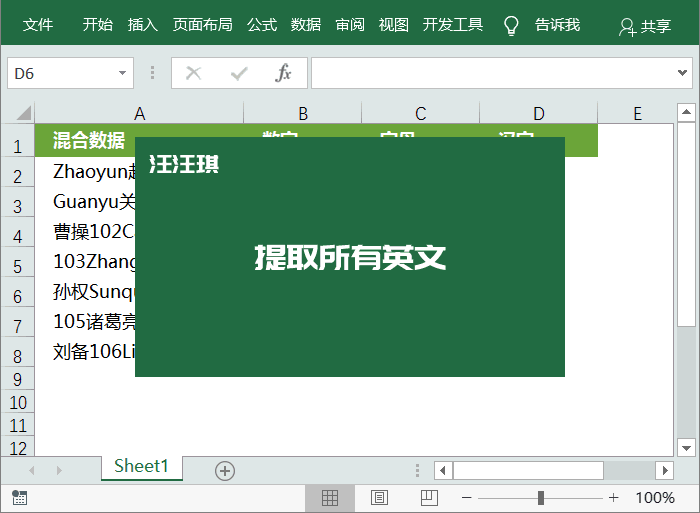700x513 pixels.
Task: Click the horizontal scrollbar right arrow
Action: click(665, 470)
